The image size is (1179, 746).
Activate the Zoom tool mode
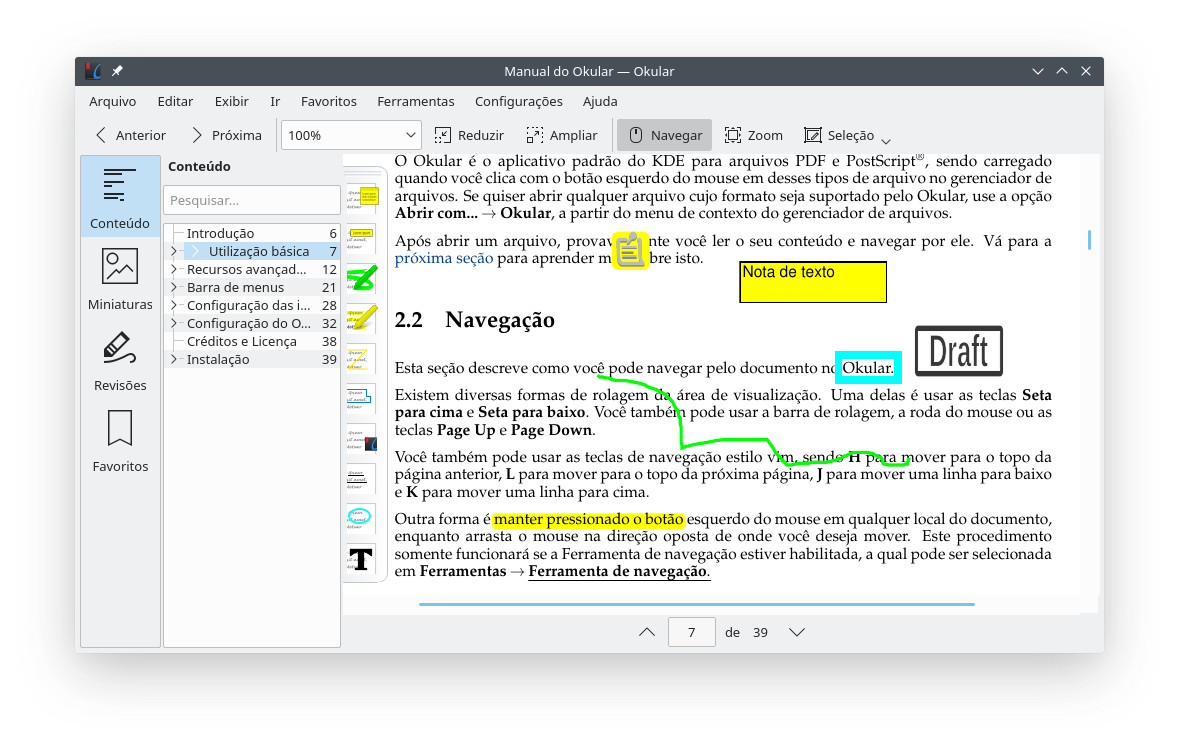pos(753,135)
